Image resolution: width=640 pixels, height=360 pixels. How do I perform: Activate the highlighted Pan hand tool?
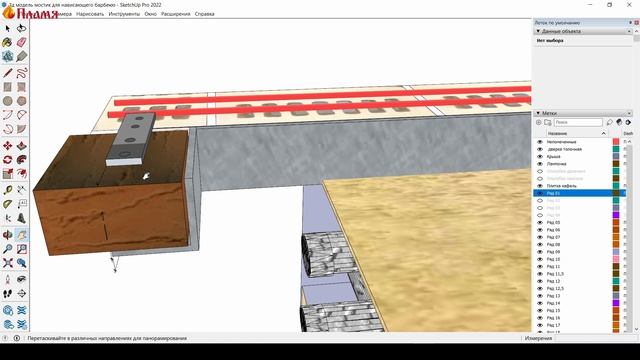tap(22, 235)
